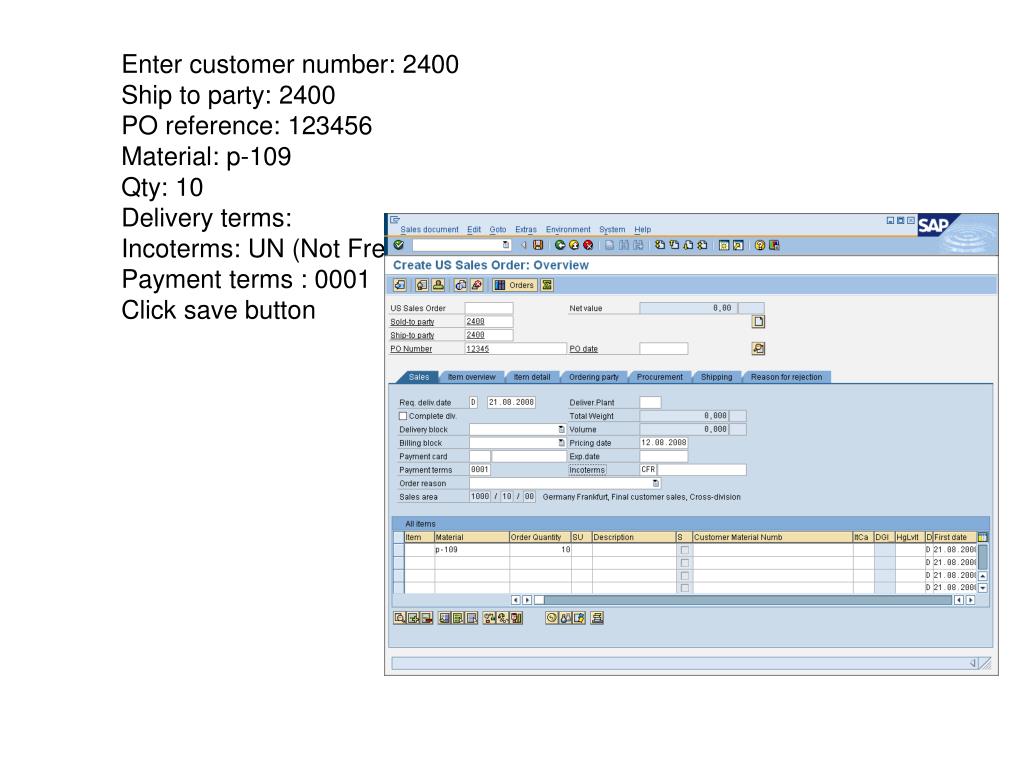Viewport: 1024px width, 768px height.
Task: Open the Goto menu
Action: pyautogui.click(x=498, y=230)
